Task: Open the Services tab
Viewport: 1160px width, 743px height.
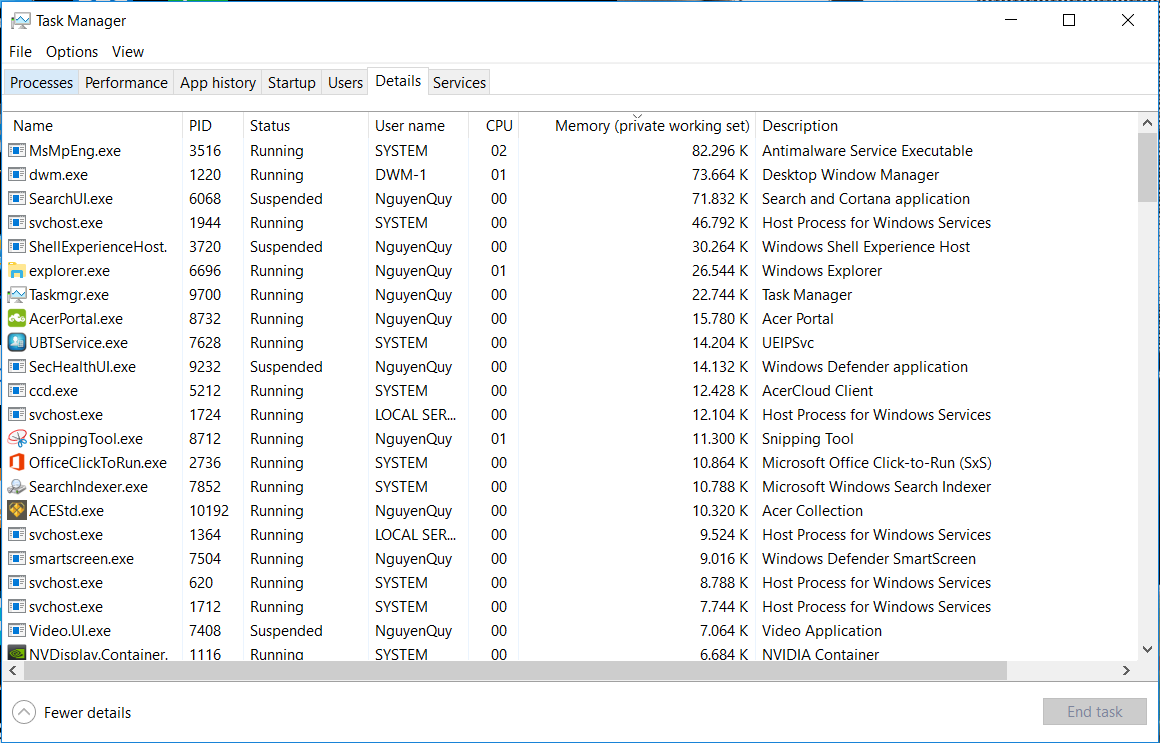Action: point(459,82)
